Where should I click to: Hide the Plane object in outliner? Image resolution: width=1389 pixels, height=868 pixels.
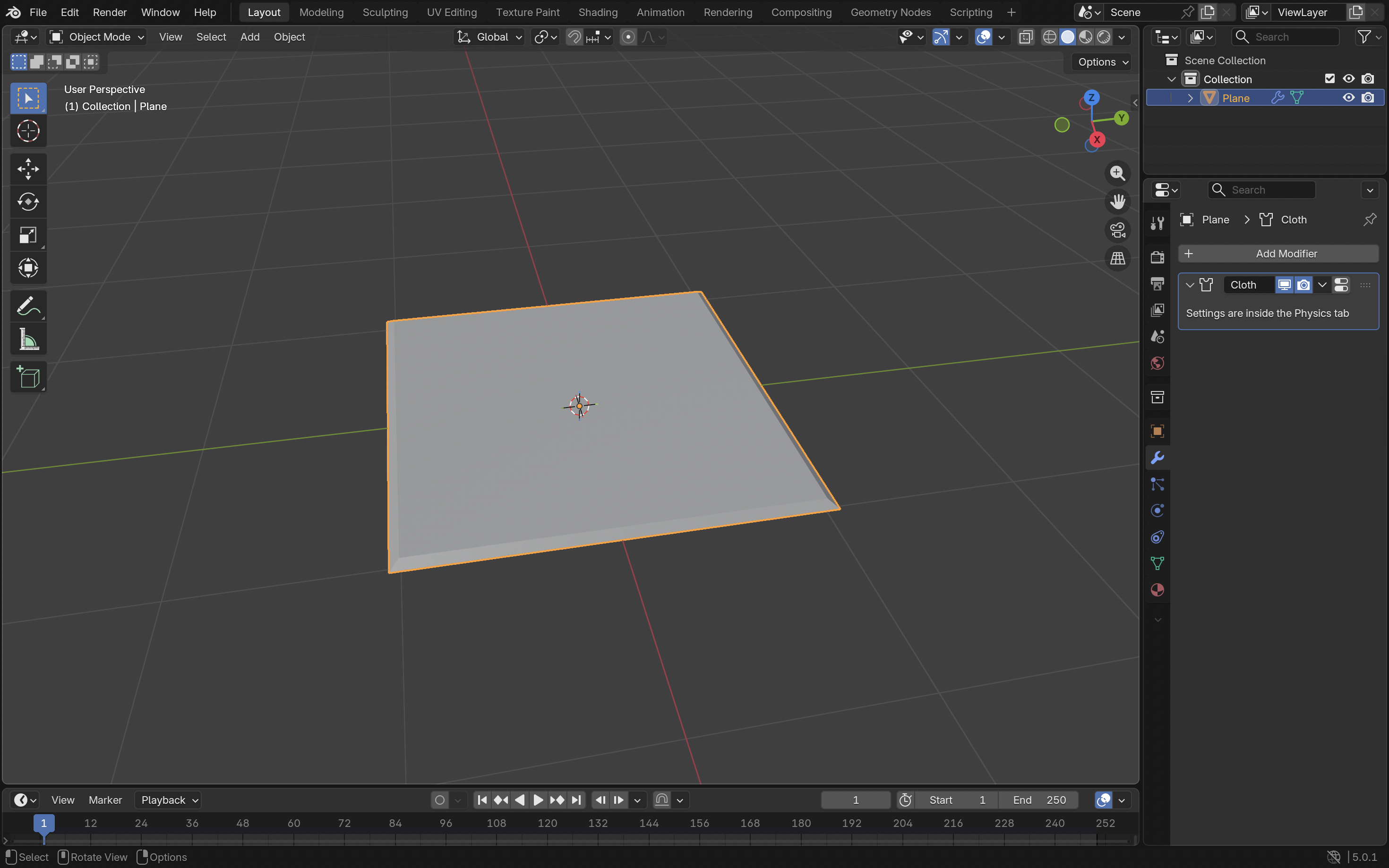tap(1348, 98)
